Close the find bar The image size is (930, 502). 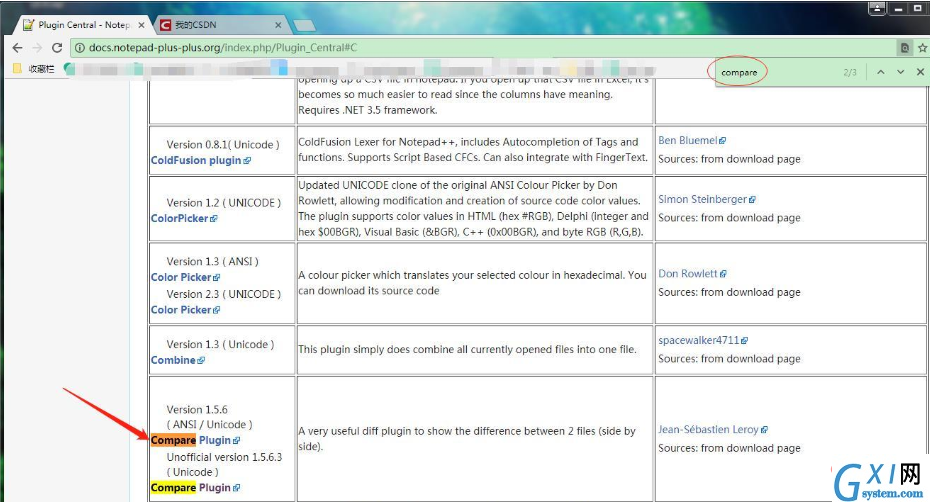click(920, 72)
